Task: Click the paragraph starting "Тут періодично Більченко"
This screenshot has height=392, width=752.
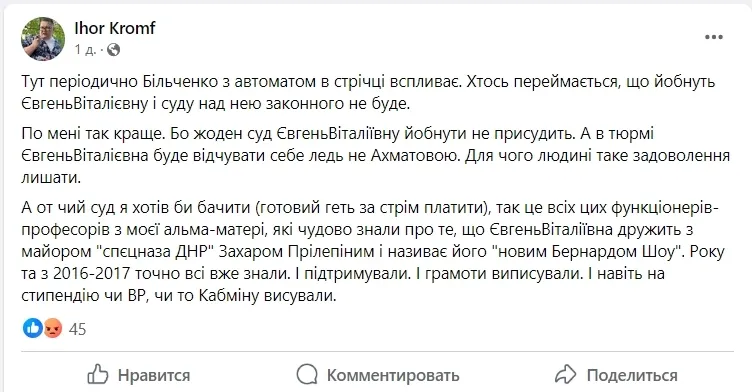Action: point(368,93)
